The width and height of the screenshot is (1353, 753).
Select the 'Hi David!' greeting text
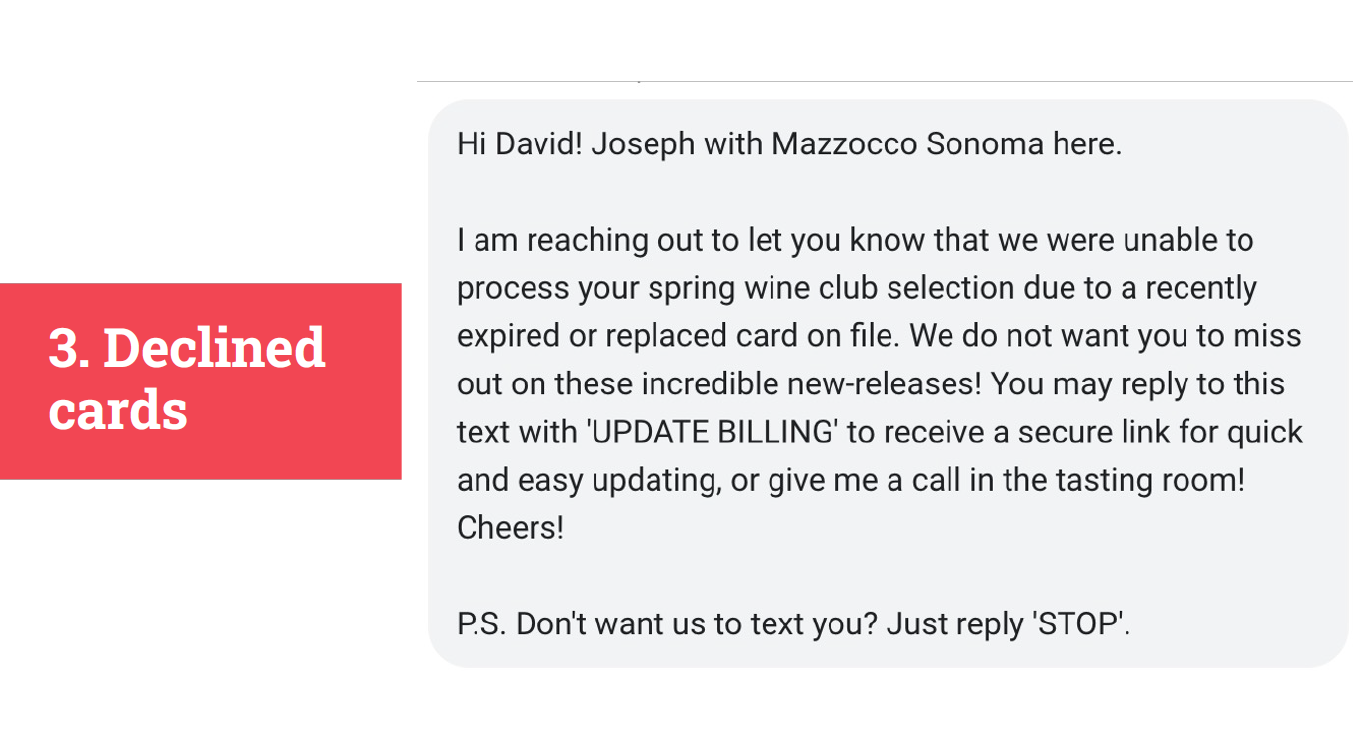519,144
